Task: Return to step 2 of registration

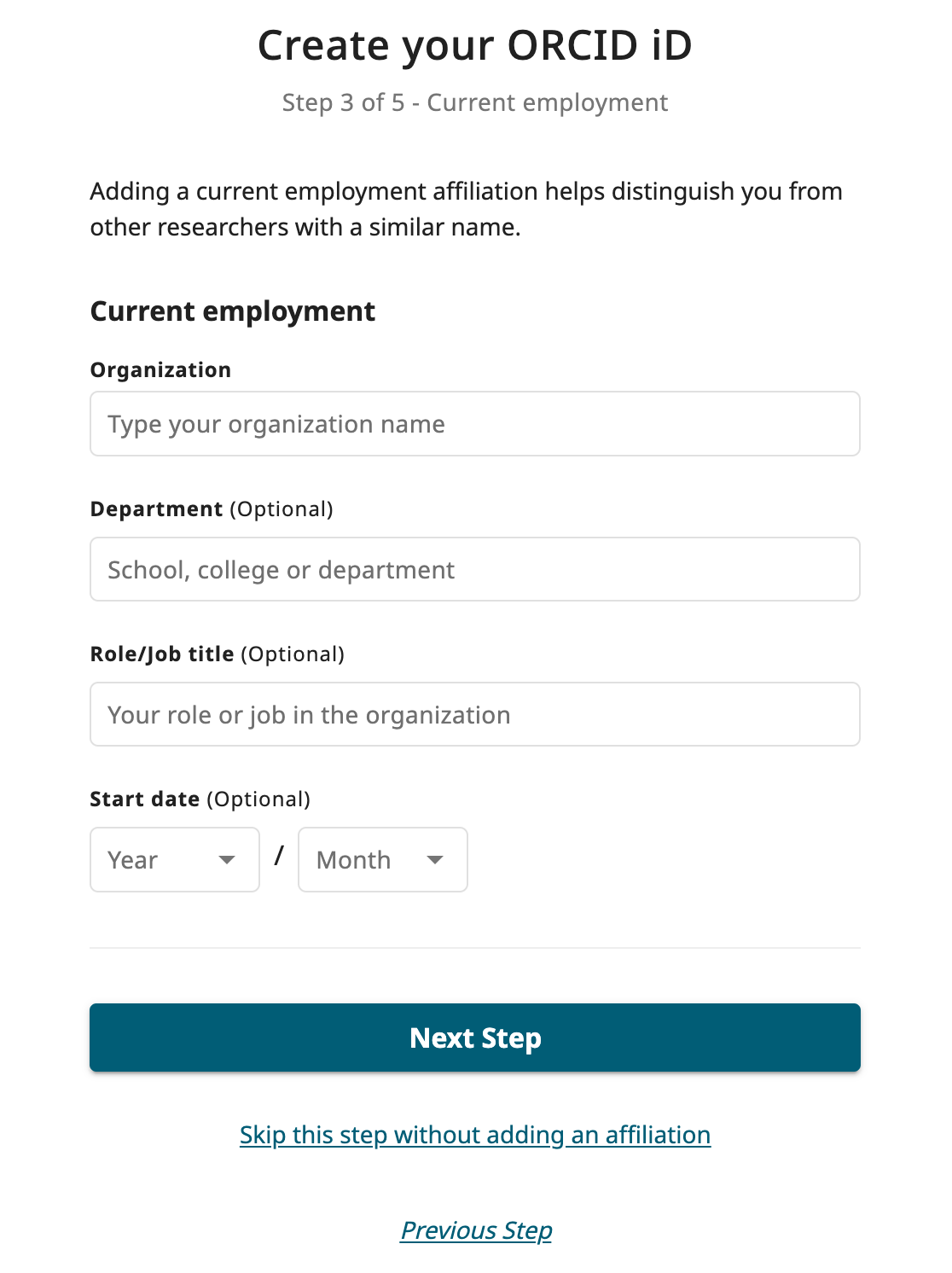Action: (x=475, y=1230)
